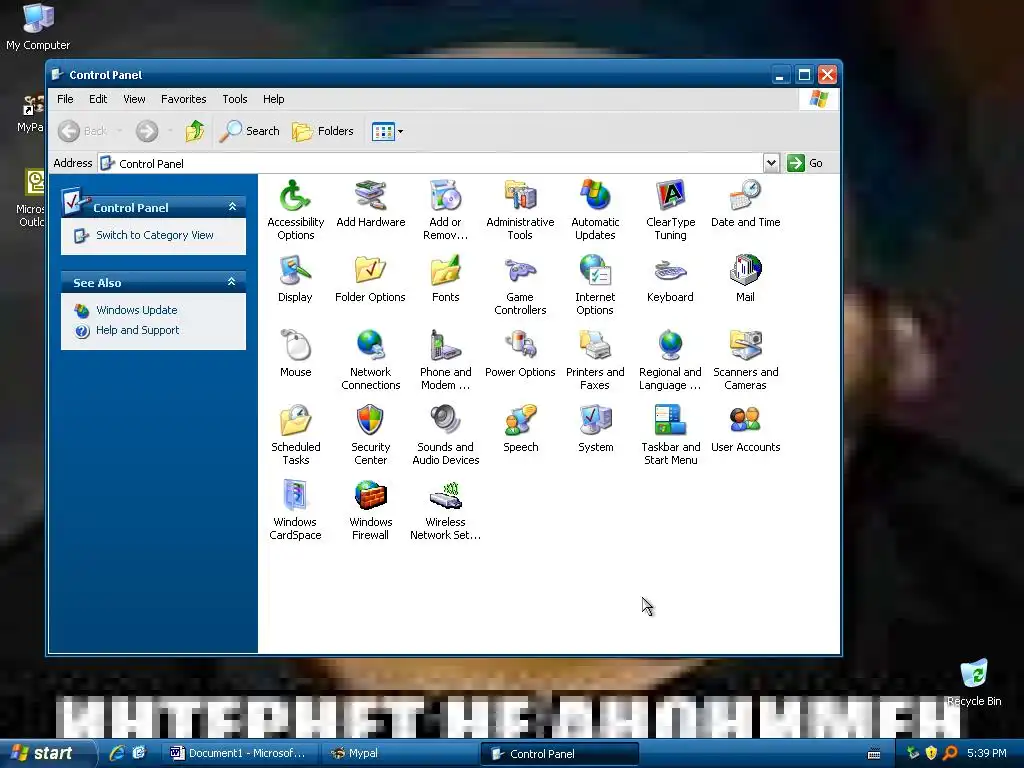This screenshot has height=768, width=1024.
Task: Select My Computer desktop icon
Action: click(38, 27)
